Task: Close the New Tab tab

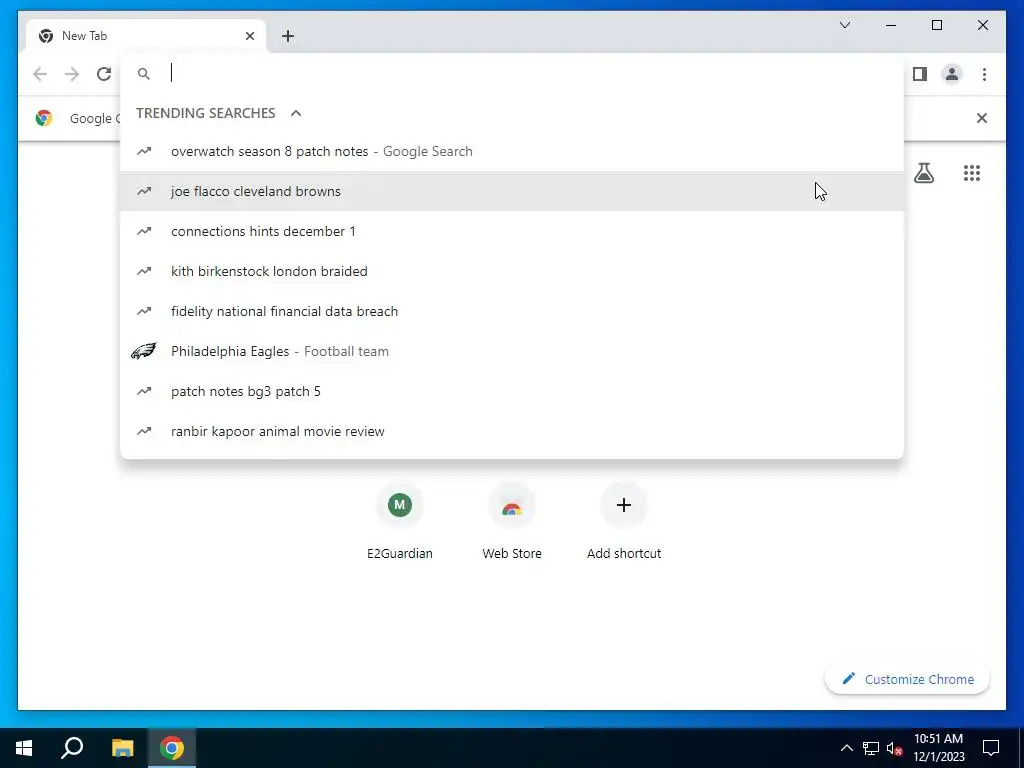Action: [x=249, y=36]
